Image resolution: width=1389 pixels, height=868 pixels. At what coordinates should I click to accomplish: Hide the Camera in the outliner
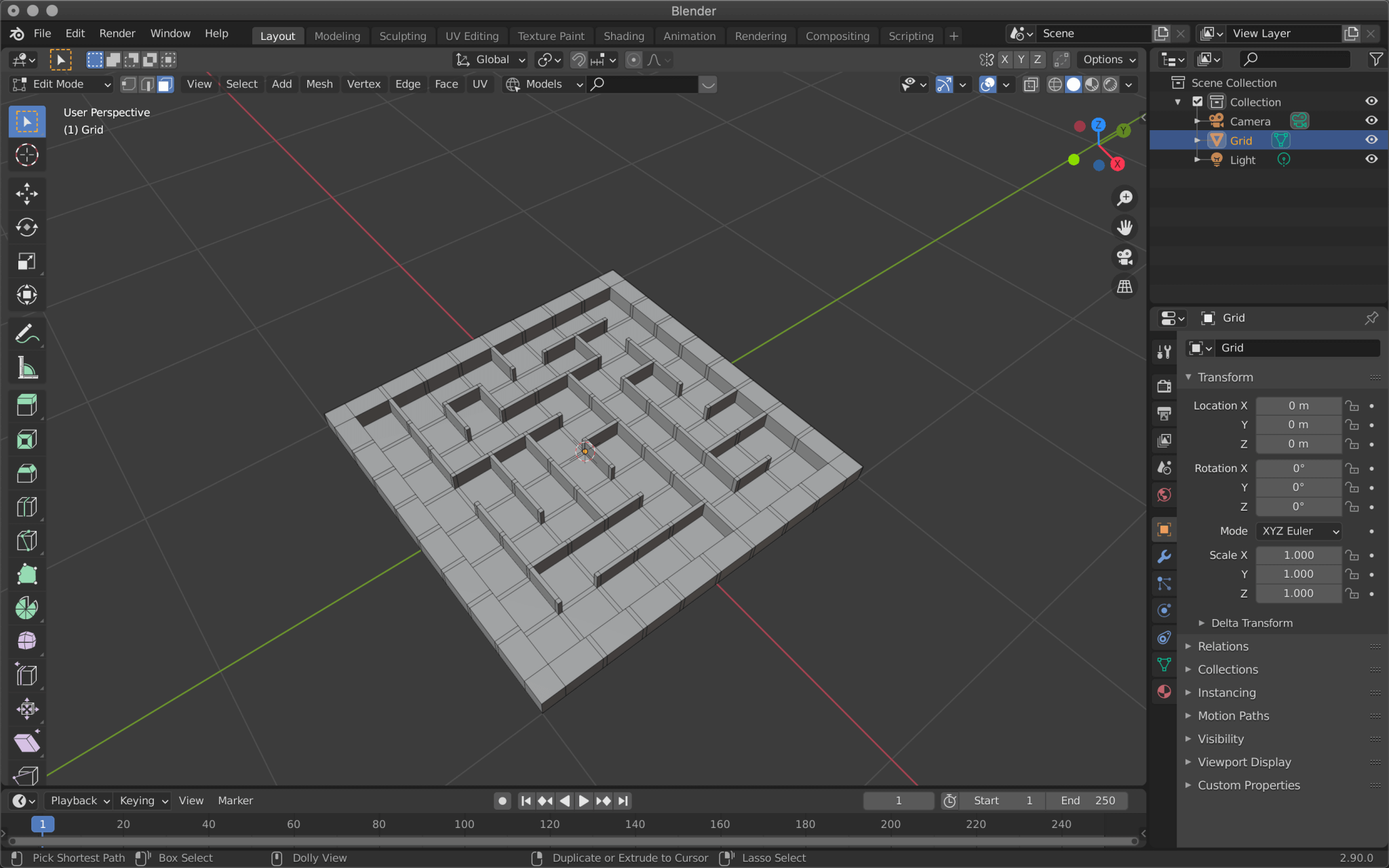[1371, 121]
